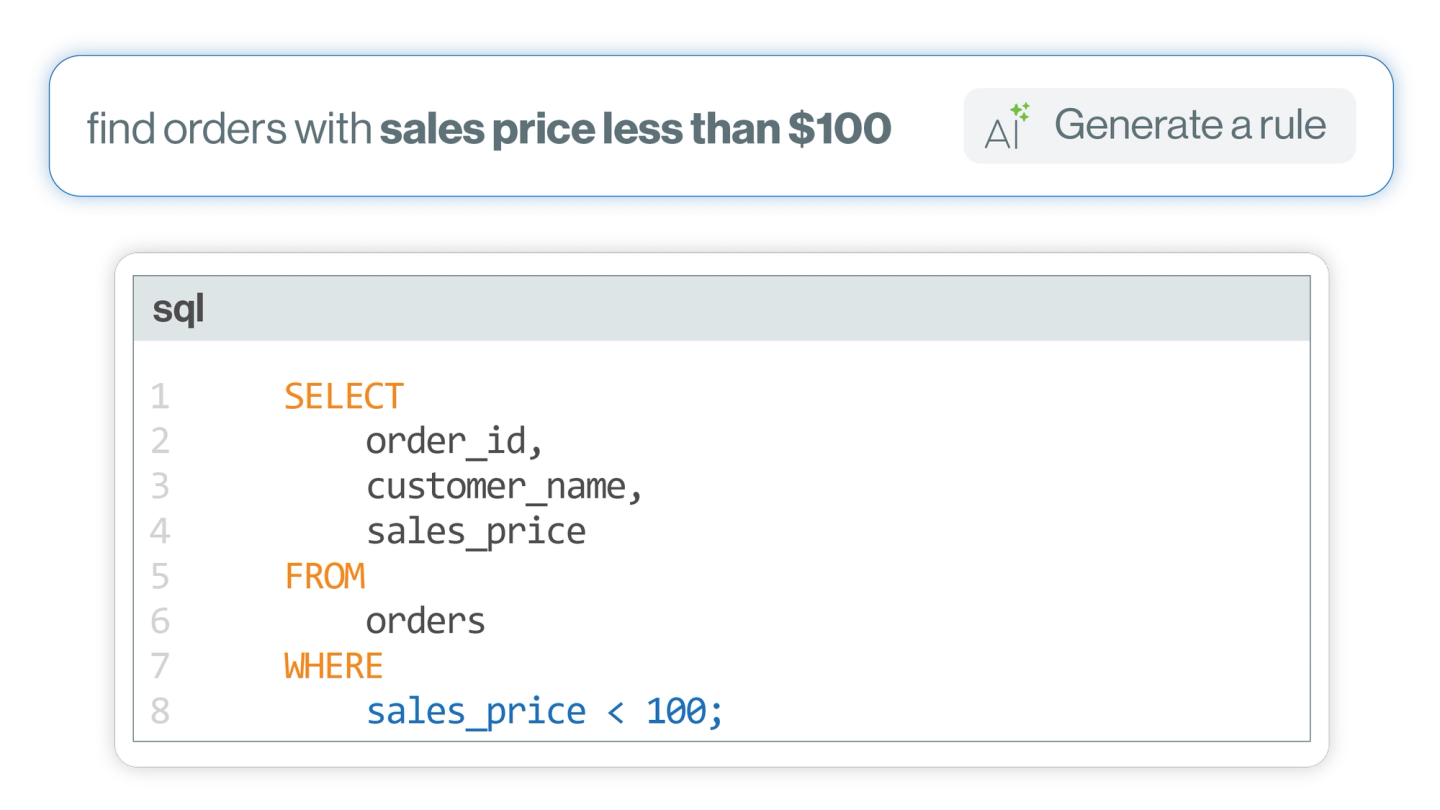Viewport: 1440px width, 810px height.
Task: Click line number 5 in gutter
Action: pos(160,577)
